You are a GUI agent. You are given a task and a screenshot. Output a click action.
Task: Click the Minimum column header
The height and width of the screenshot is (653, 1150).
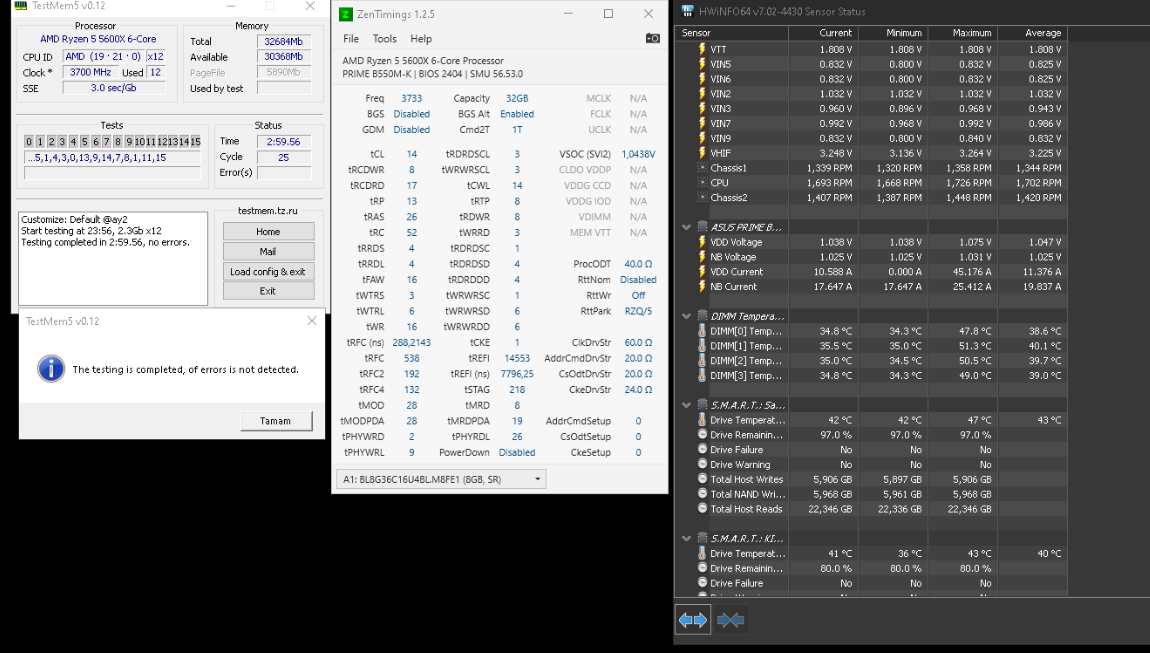(x=891, y=33)
